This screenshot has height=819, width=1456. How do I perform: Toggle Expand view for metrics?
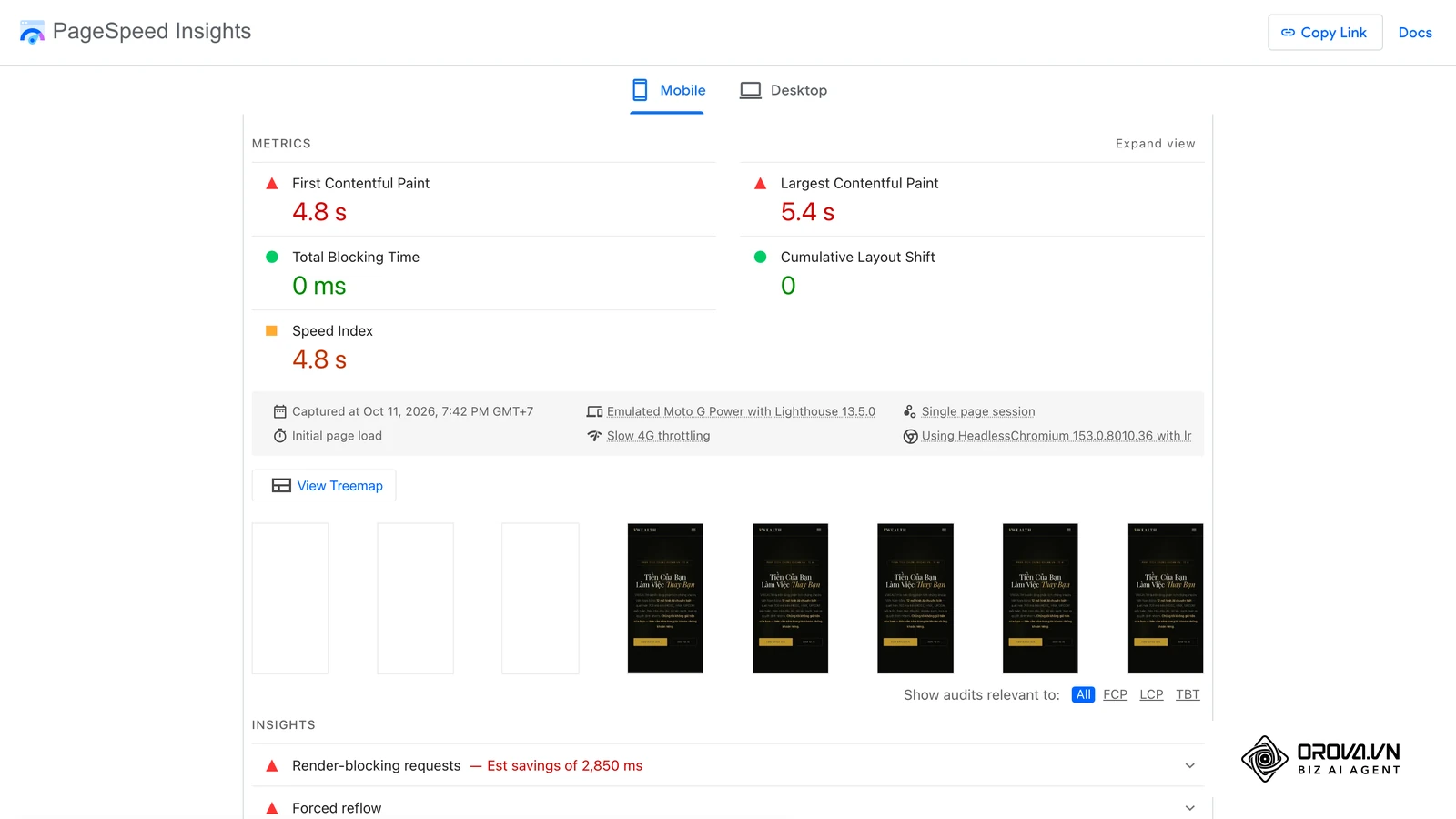coord(1156,144)
